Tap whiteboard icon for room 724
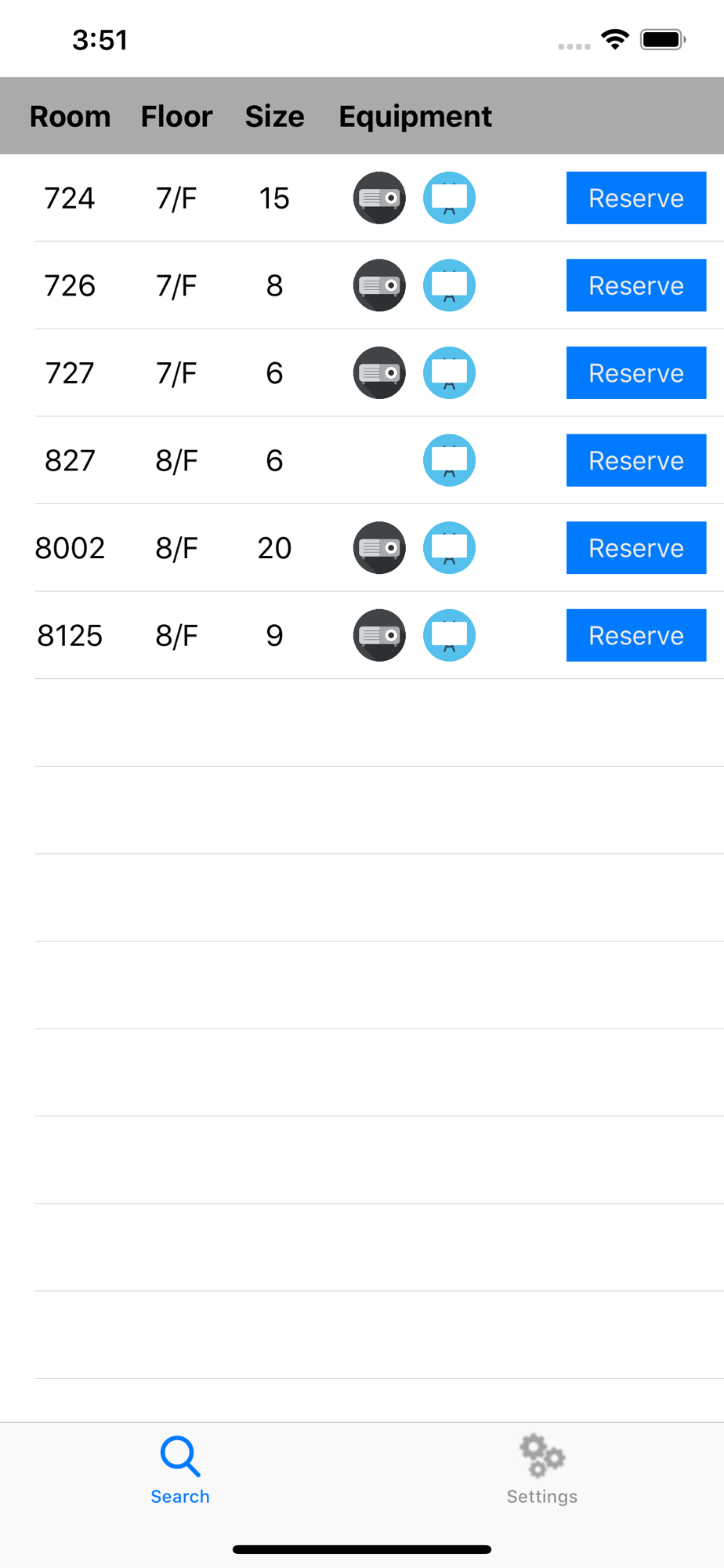Screen dimensions: 724x1568 tap(450, 198)
